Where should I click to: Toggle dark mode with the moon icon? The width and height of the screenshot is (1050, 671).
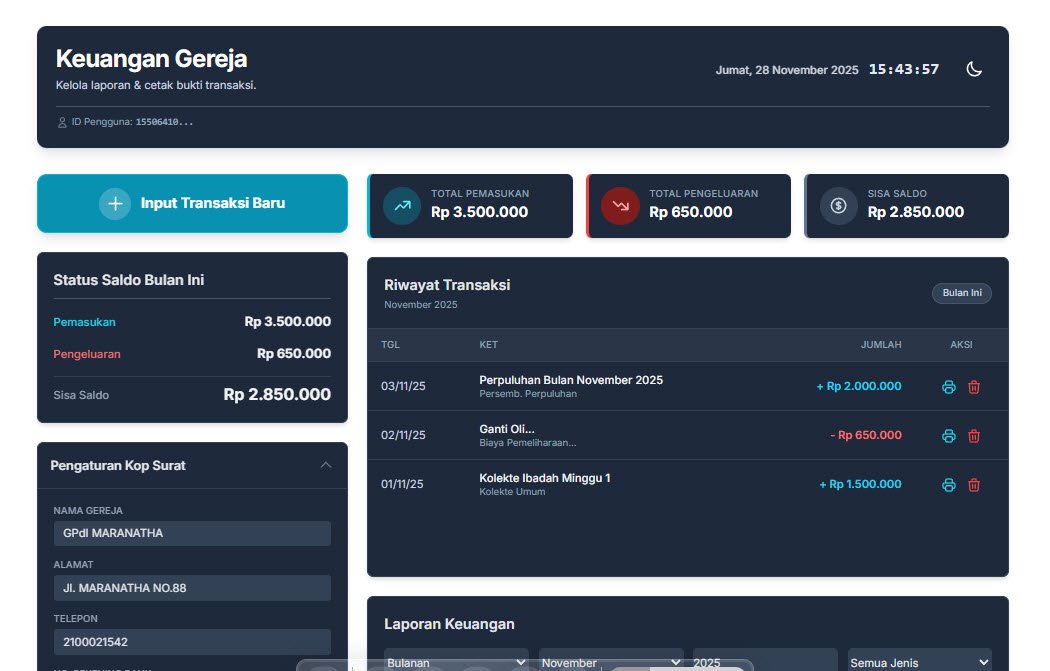click(x=974, y=69)
